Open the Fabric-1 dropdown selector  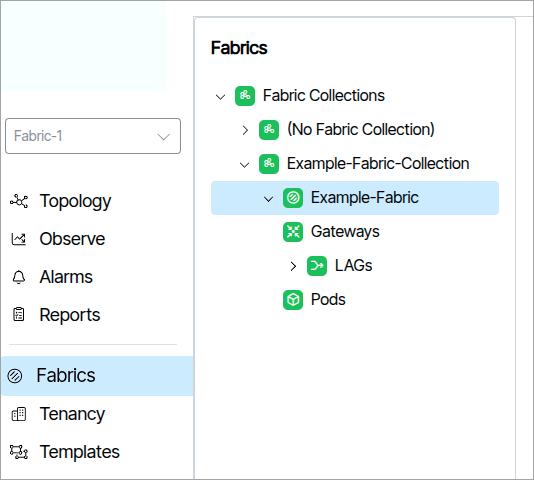point(93,136)
